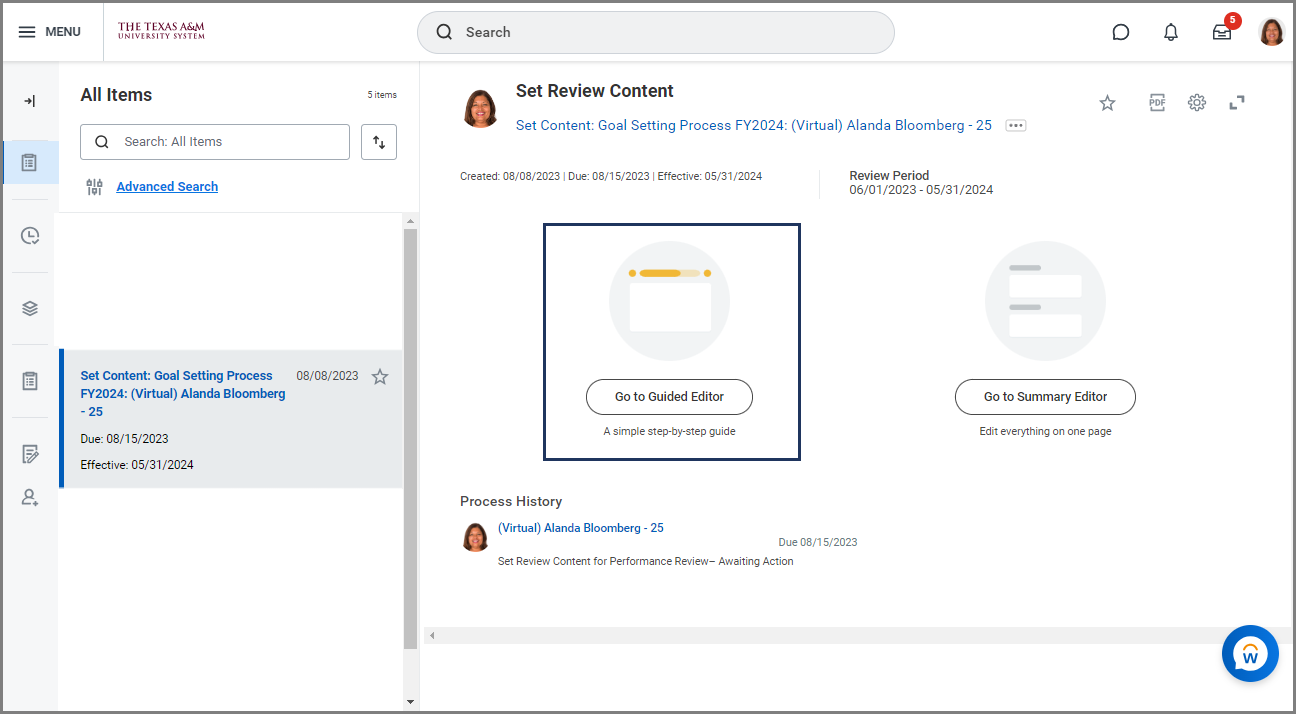Expand the collapsed left sidebar arrow

(30, 101)
